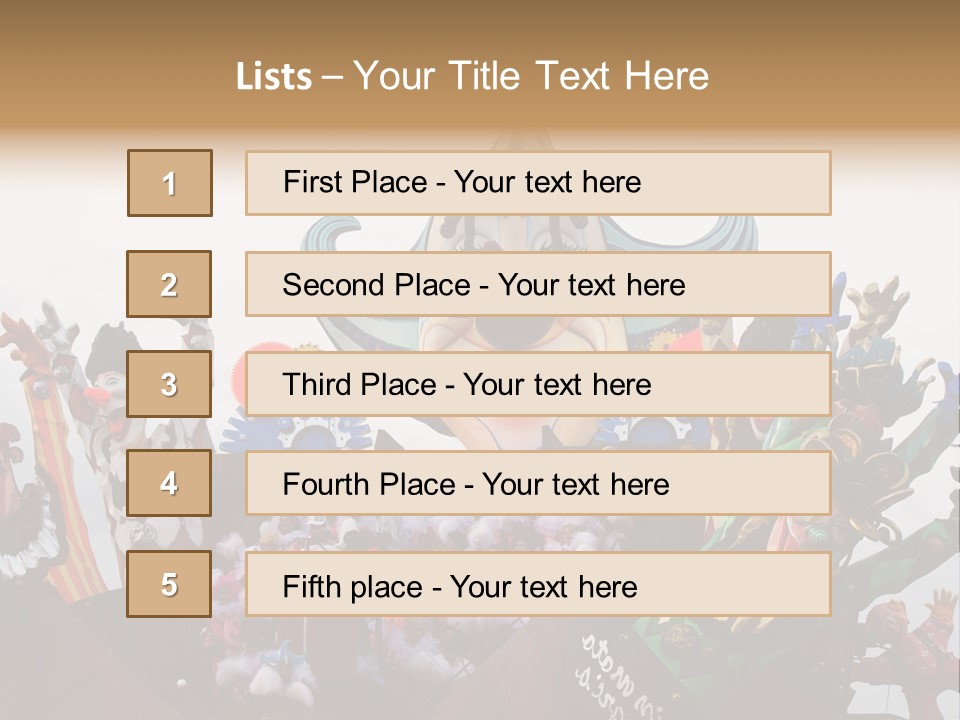Click the number 5 box

click(x=169, y=583)
